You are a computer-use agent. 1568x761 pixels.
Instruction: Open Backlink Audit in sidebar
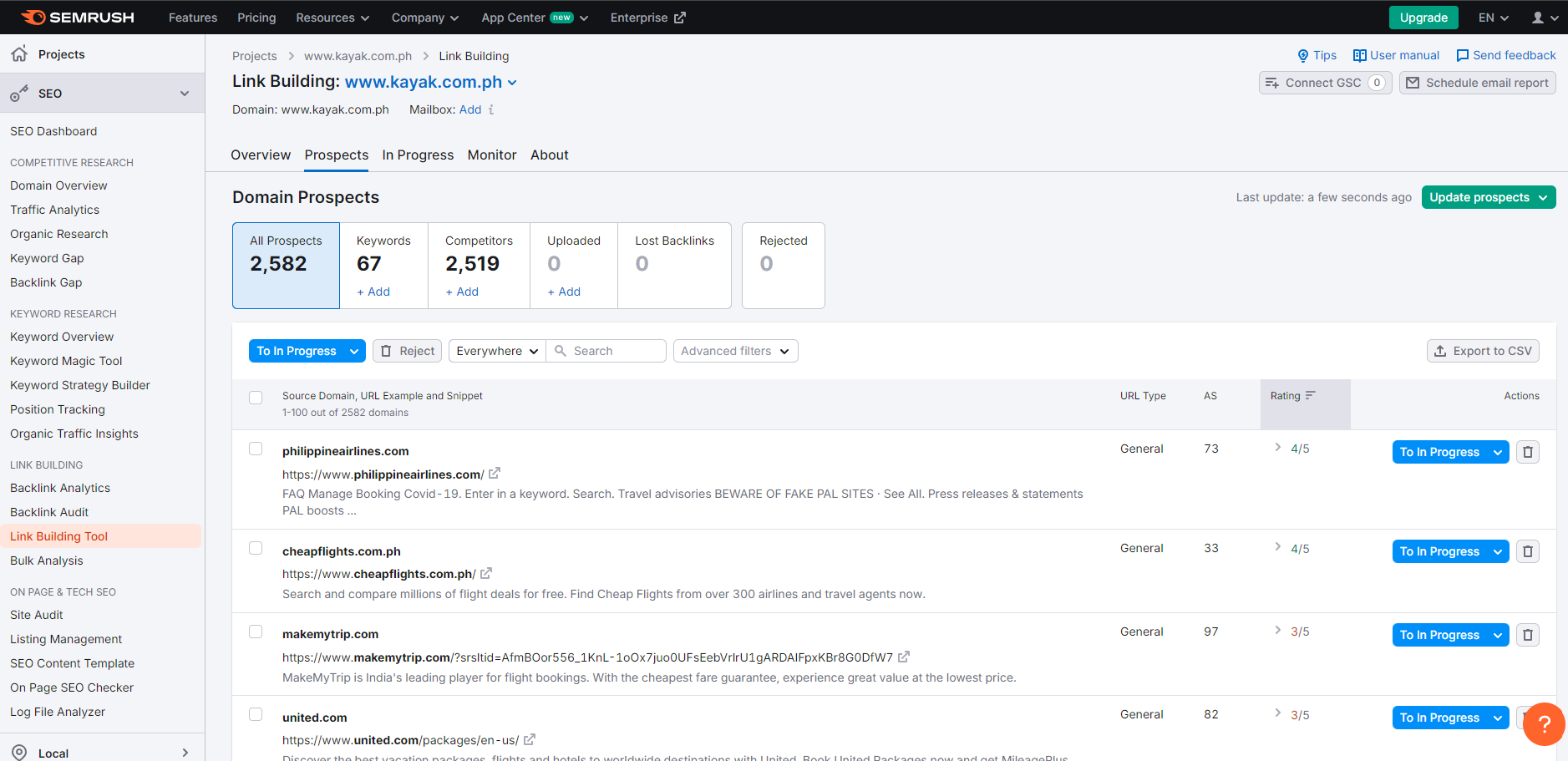click(x=49, y=512)
